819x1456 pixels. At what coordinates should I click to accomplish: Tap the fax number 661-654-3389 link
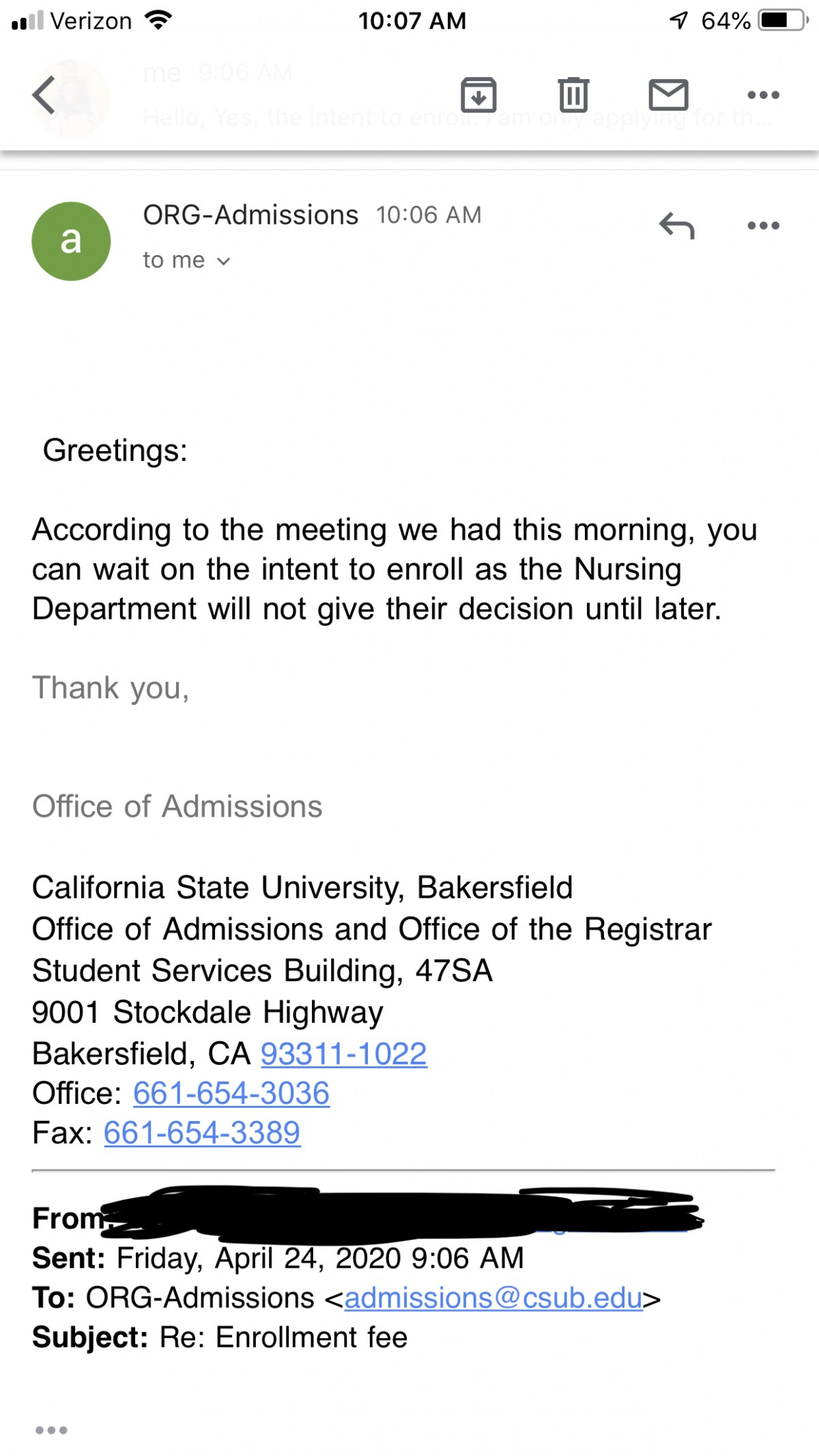(x=202, y=1133)
